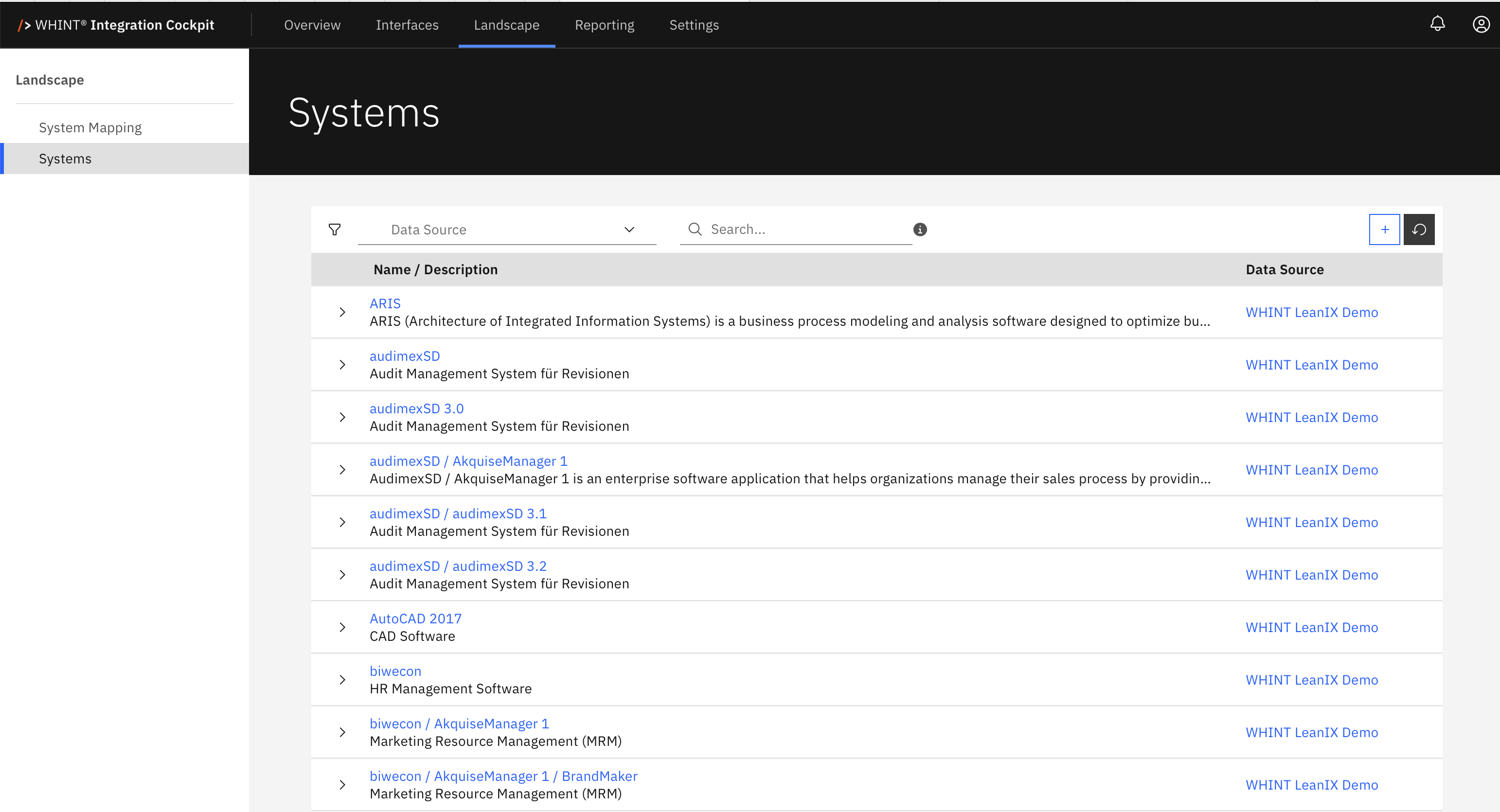The width and height of the screenshot is (1500, 812).
Task: Expand the AutoCAD 2017 row
Action: 342,627
